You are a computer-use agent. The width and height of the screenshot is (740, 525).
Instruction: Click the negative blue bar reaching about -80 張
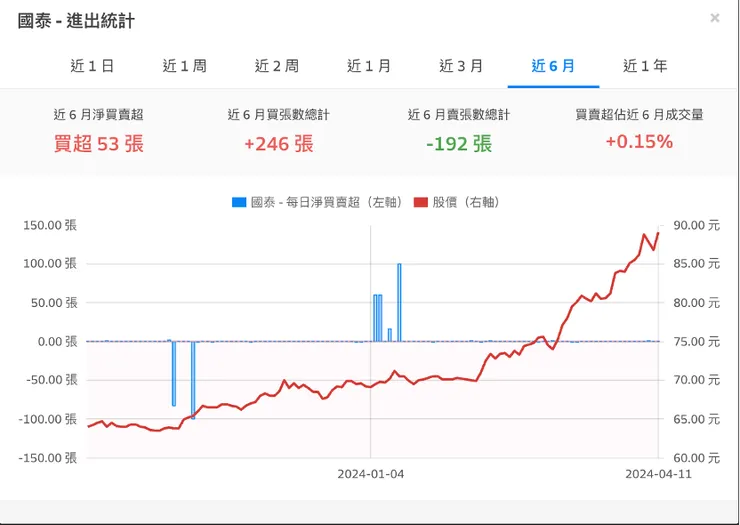coord(174,373)
